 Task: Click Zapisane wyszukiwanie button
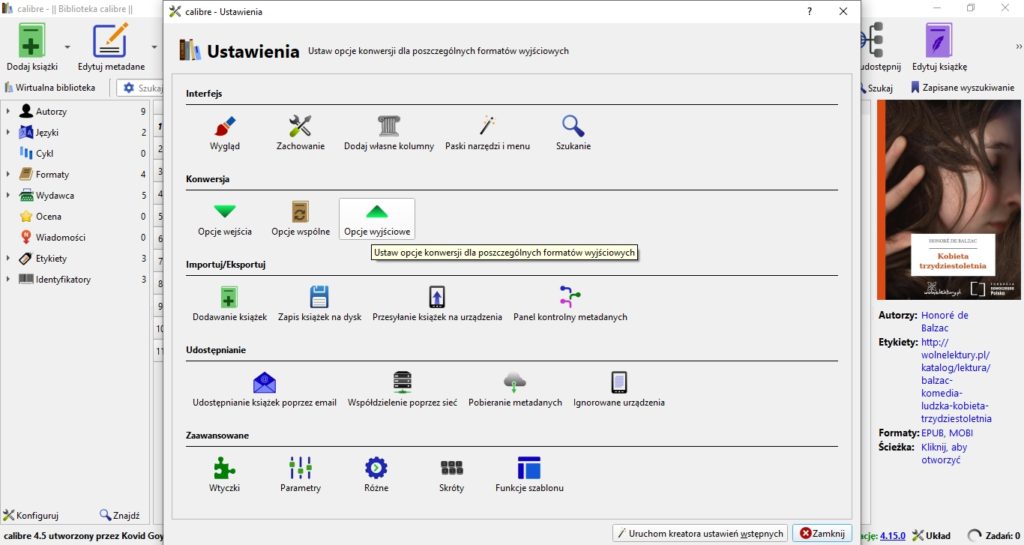[x=963, y=87]
